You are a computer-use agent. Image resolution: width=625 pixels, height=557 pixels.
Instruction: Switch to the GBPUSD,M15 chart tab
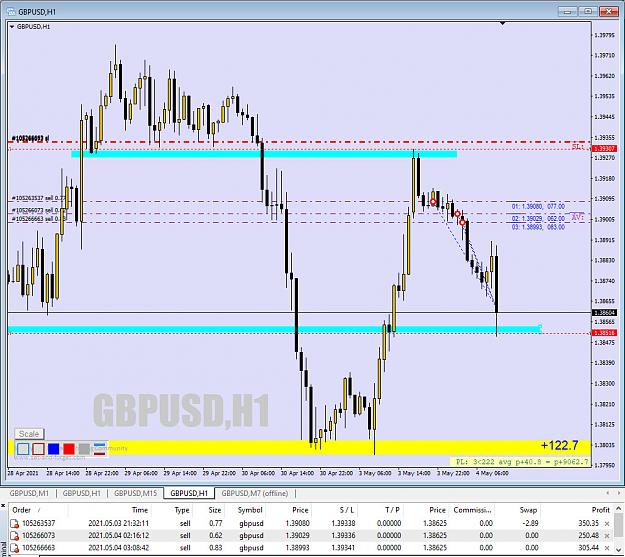pyautogui.click(x=136, y=493)
